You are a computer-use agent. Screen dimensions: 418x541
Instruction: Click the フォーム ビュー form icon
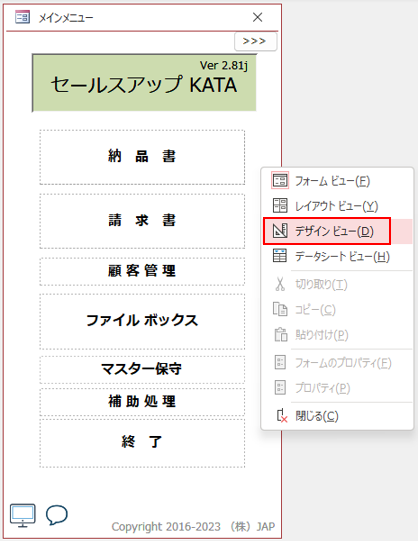(280, 180)
